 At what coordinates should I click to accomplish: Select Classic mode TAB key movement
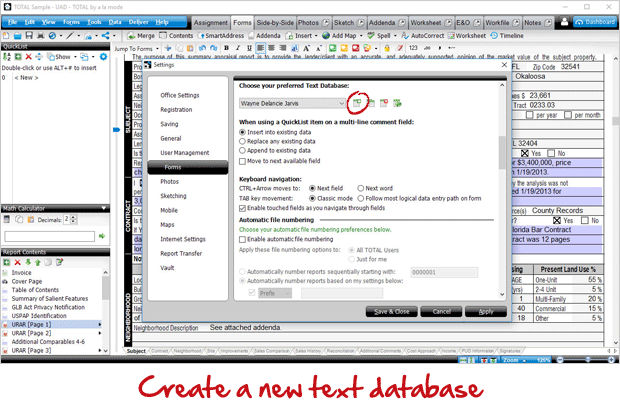tap(312, 198)
